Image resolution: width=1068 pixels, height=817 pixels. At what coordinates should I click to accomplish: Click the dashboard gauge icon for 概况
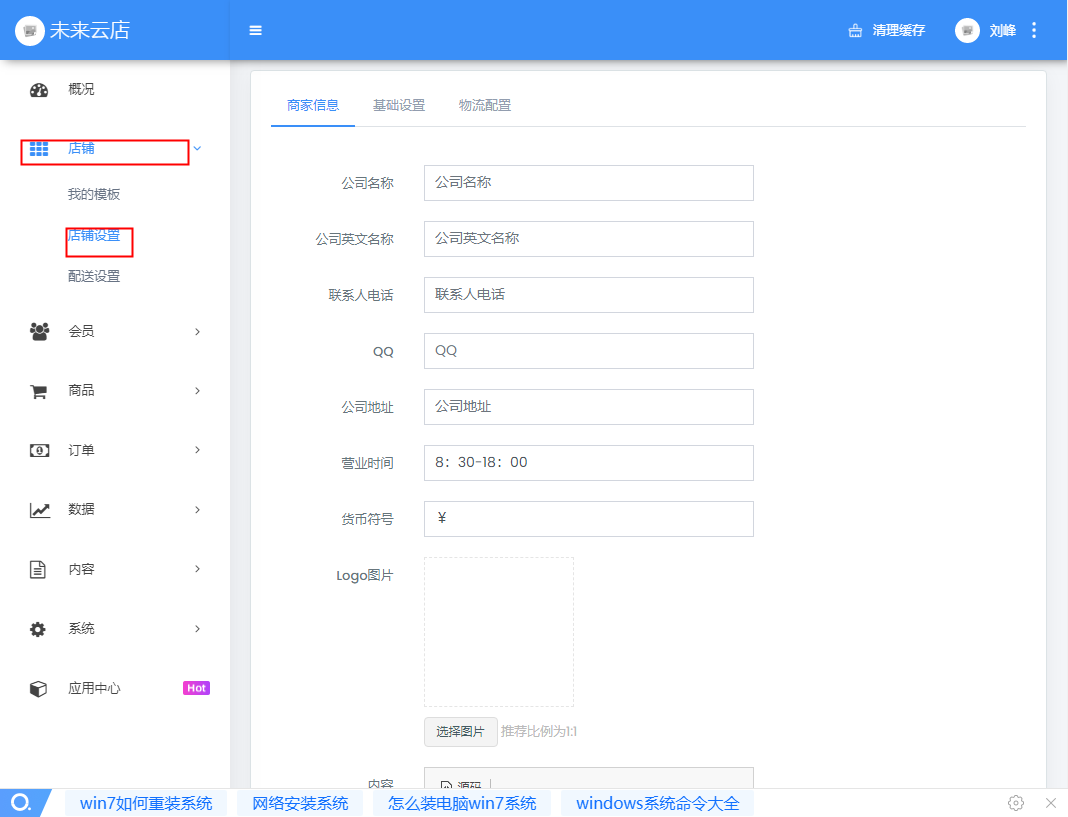39,90
